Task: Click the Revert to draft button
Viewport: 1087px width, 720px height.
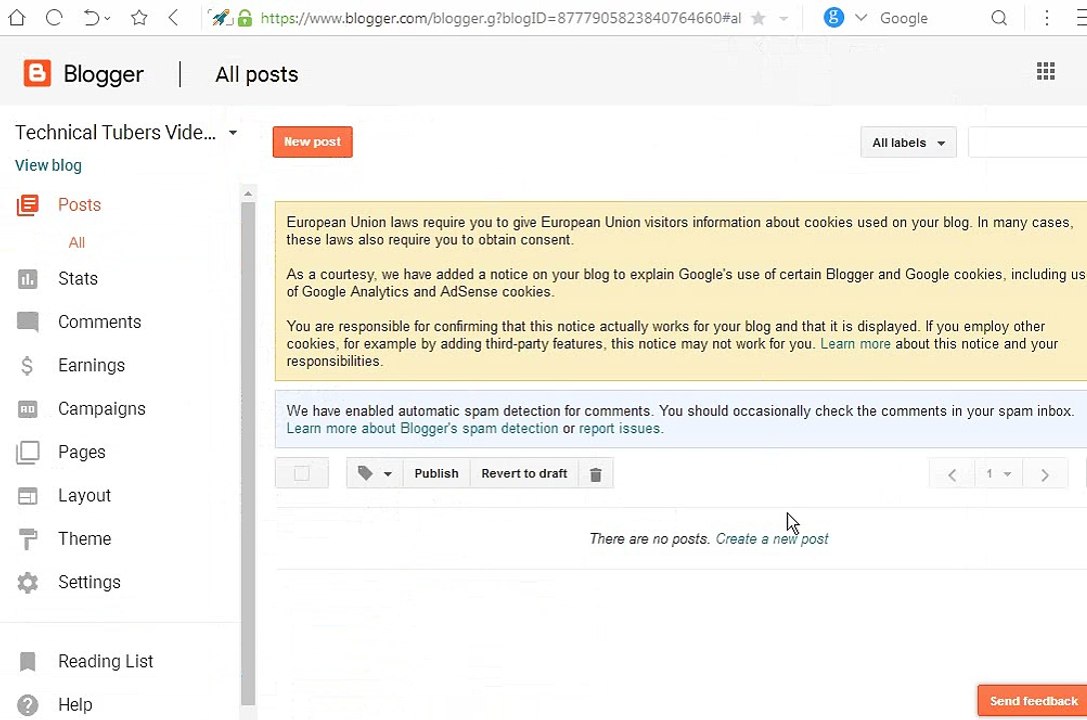Action: click(x=524, y=474)
